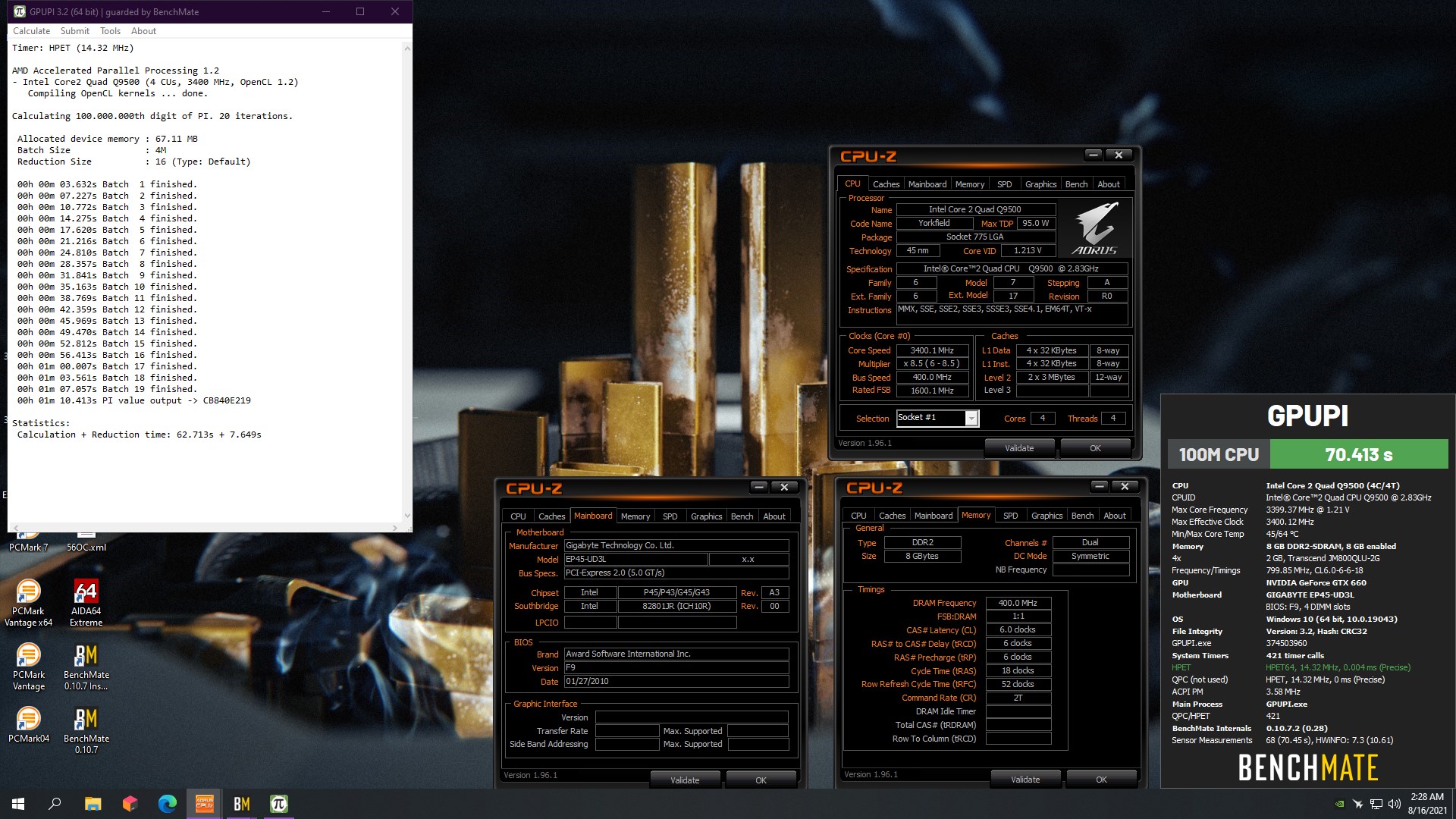Switch to AORUS CPU-Z taskbar icon
Screen dimensions: 1456x819
point(205,804)
